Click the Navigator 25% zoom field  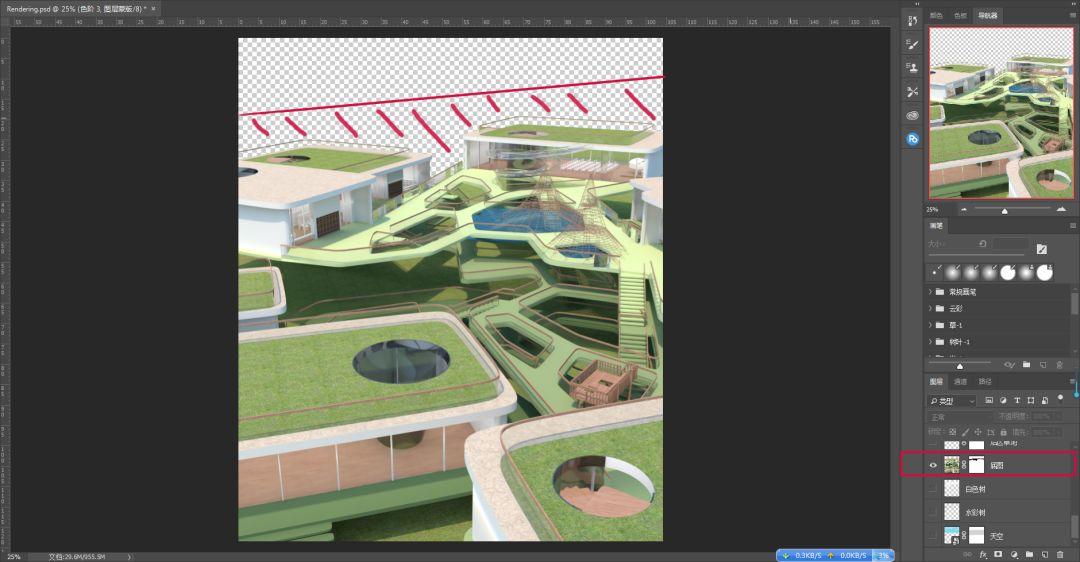coord(933,209)
